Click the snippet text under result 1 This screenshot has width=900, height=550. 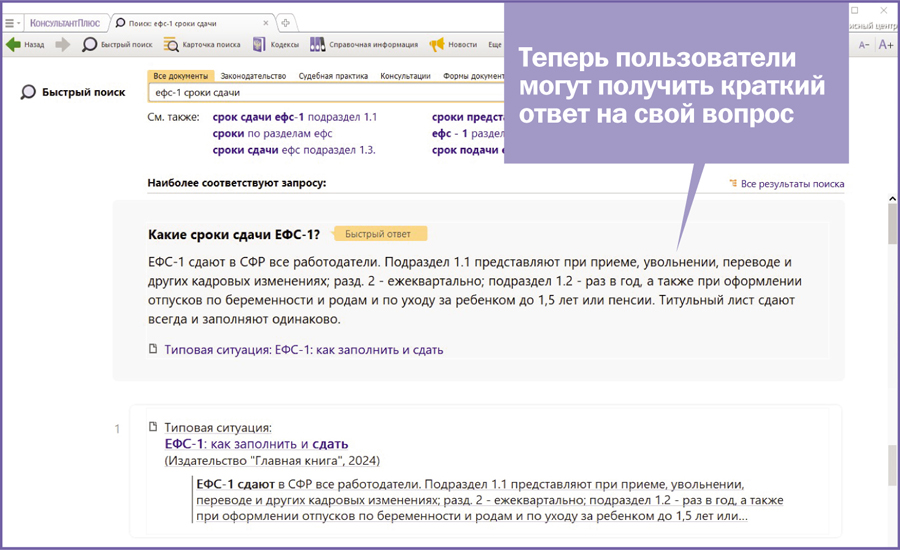pyautogui.click(x=490, y=500)
